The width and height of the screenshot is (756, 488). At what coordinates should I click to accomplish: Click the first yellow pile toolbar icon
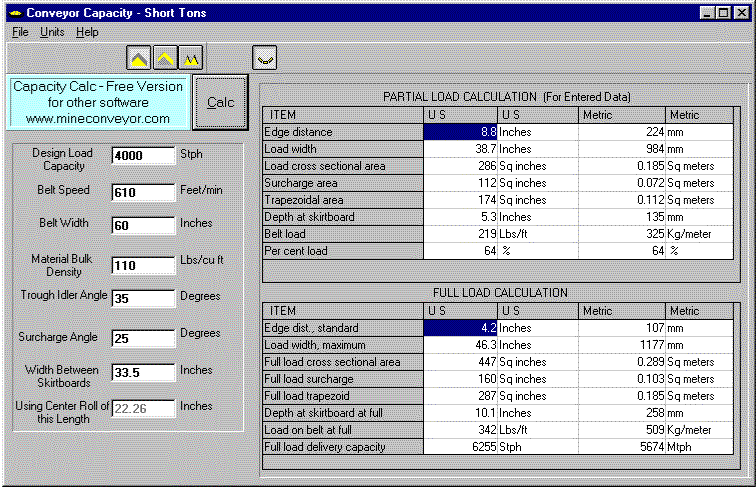[x=139, y=57]
